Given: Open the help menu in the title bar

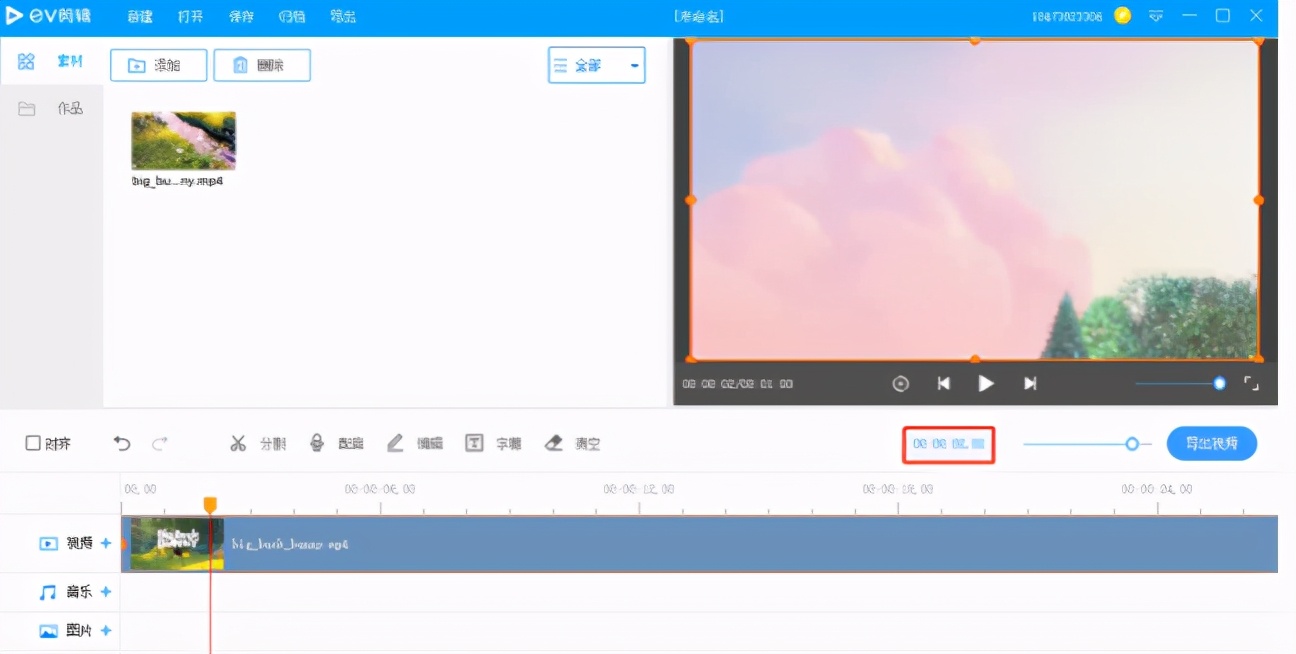Looking at the screenshot, I should pos(343,15).
